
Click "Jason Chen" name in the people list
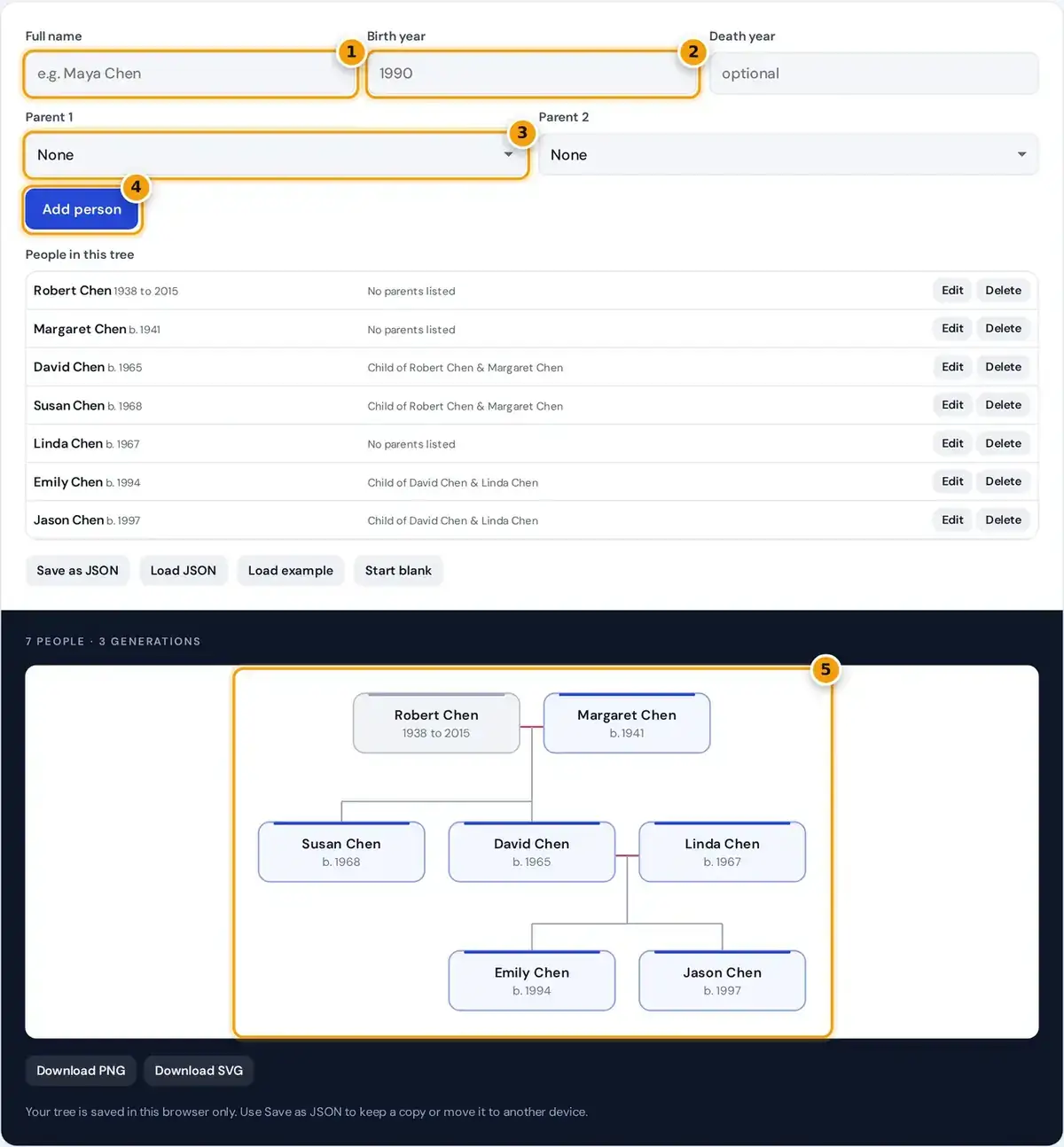(69, 520)
